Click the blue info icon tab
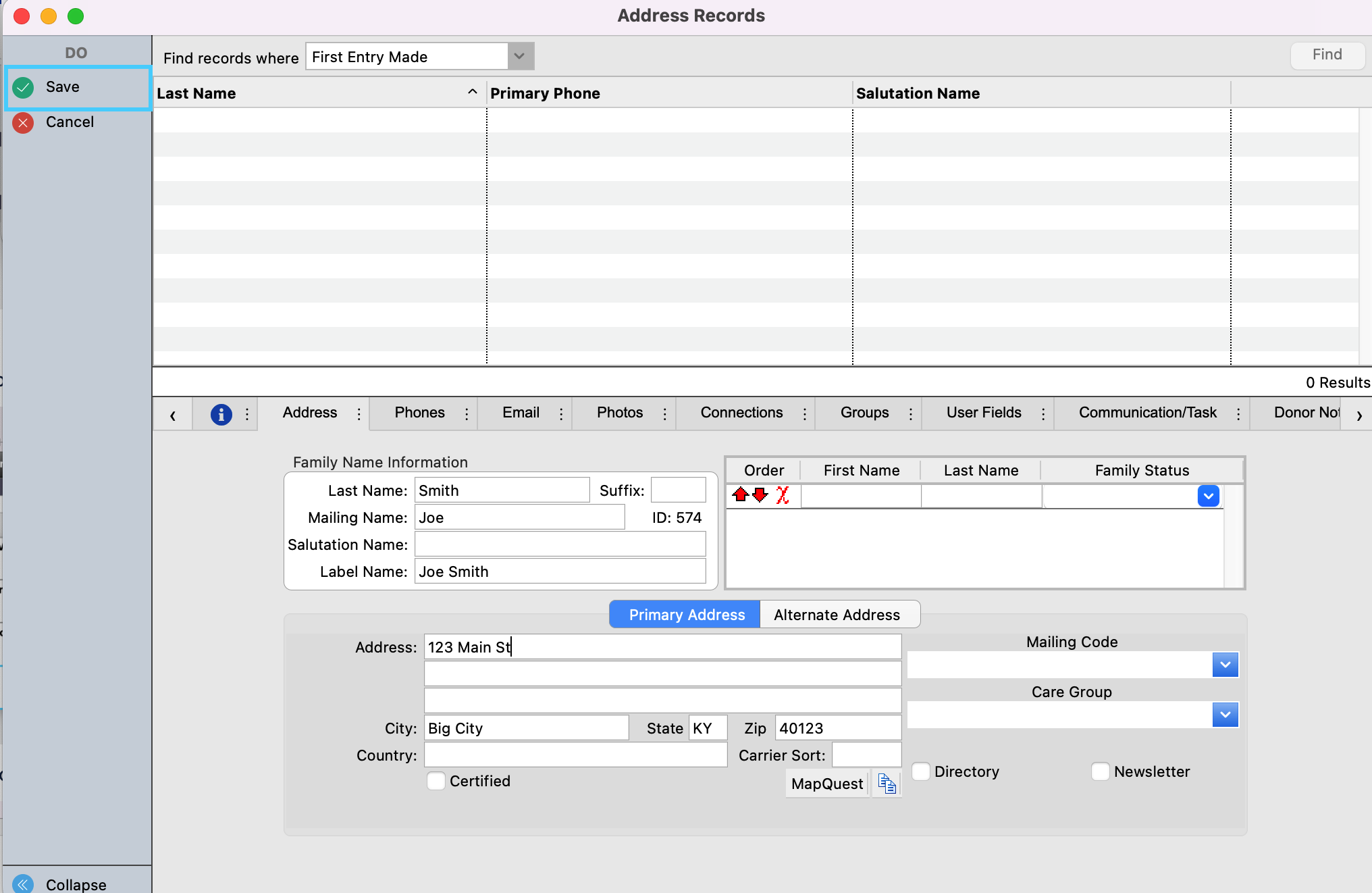The height and width of the screenshot is (893, 1372). pos(221,414)
